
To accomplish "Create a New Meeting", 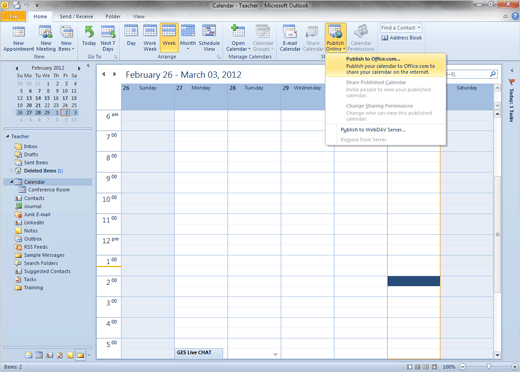I will [x=46, y=39].
